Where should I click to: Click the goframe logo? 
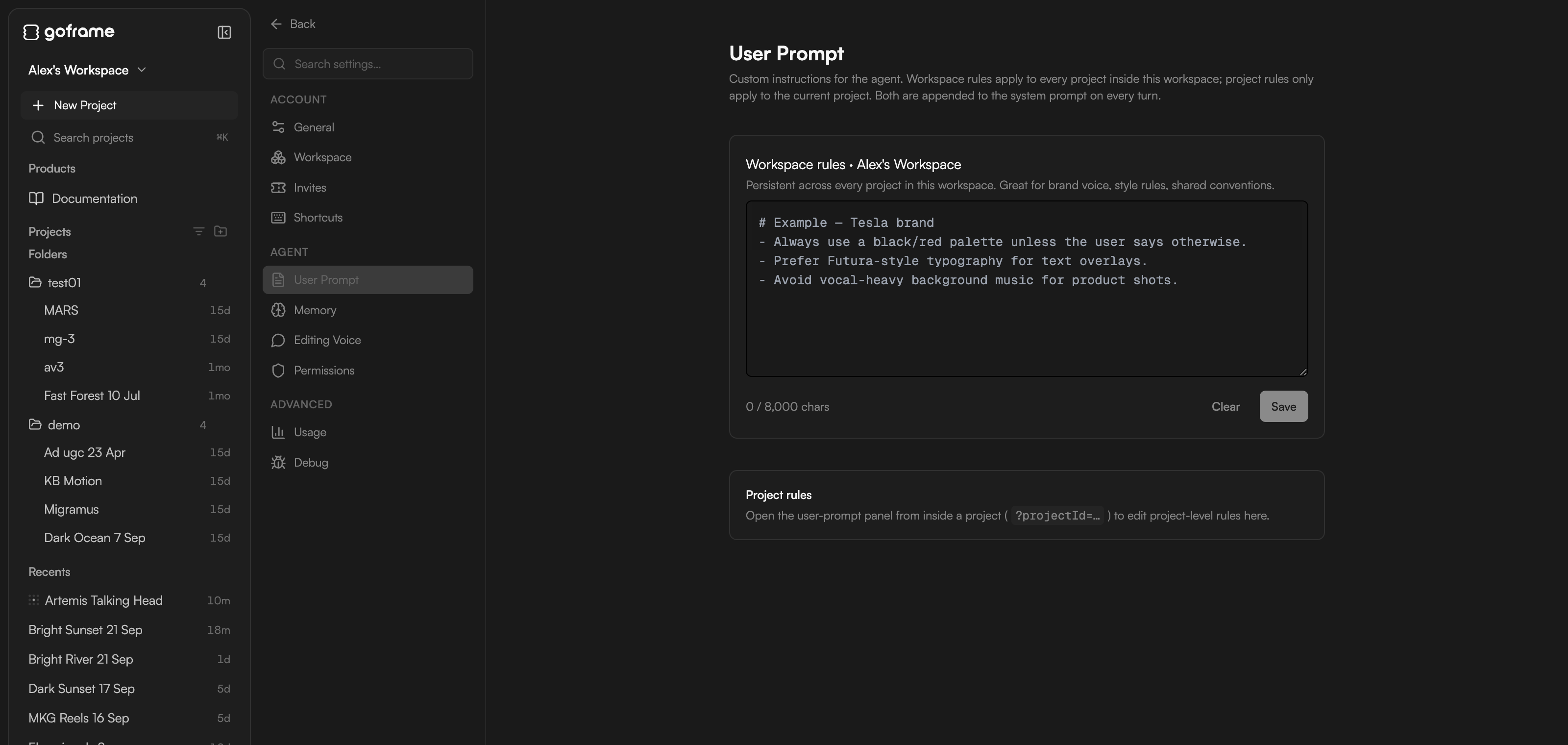(x=69, y=32)
